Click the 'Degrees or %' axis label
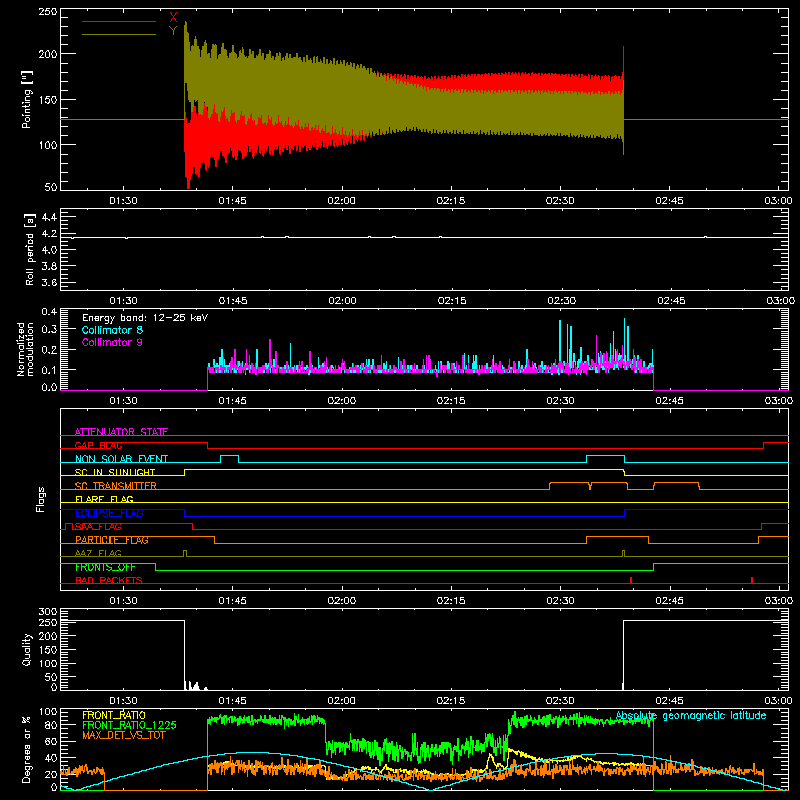This screenshot has height=800, width=800. click(27, 750)
